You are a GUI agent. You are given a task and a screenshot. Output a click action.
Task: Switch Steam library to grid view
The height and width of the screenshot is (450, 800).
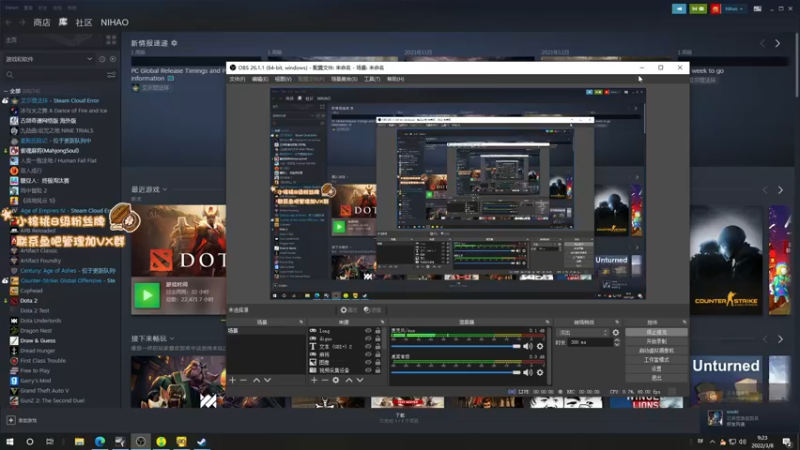tap(111, 40)
